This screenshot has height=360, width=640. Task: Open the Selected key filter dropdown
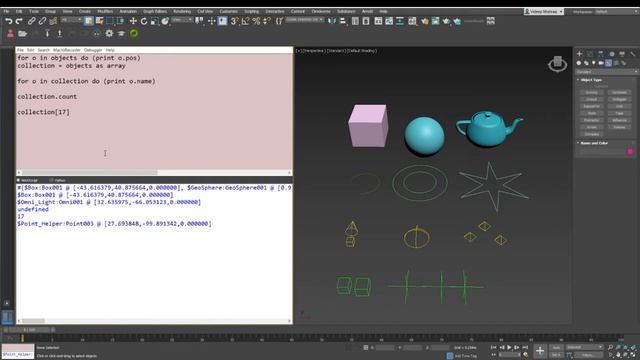[x=584, y=347]
